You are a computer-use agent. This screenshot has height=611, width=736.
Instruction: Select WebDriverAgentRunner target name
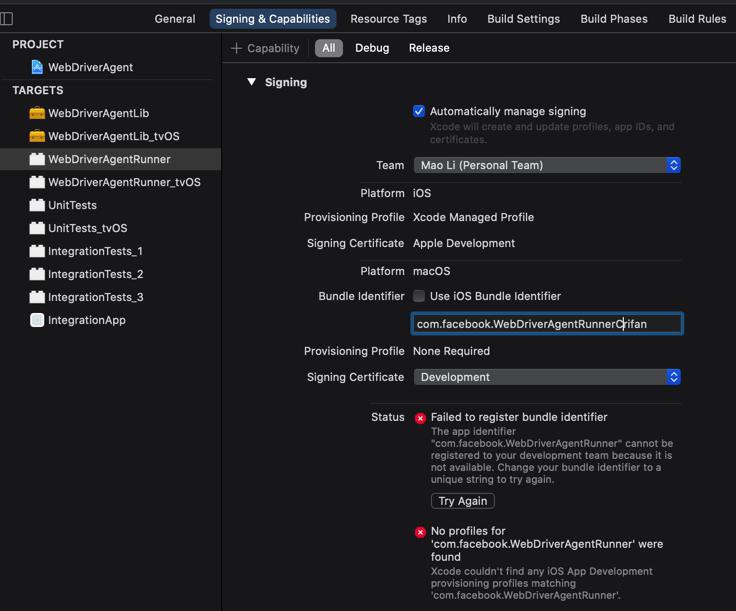(109, 159)
